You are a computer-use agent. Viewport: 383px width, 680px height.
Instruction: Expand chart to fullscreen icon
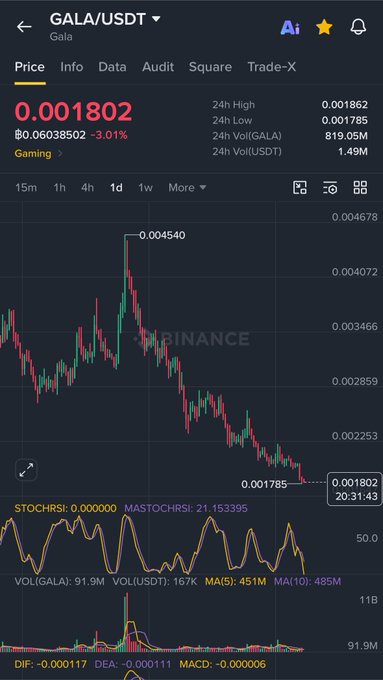click(x=26, y=470)
